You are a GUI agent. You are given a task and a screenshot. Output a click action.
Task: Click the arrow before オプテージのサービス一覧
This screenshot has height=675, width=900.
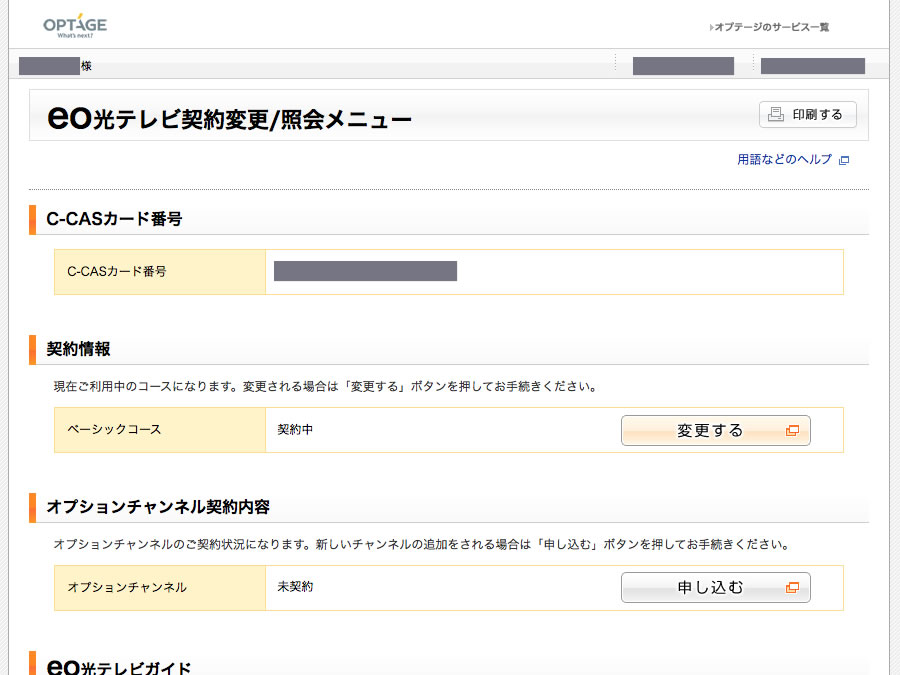tap(712, 27)
